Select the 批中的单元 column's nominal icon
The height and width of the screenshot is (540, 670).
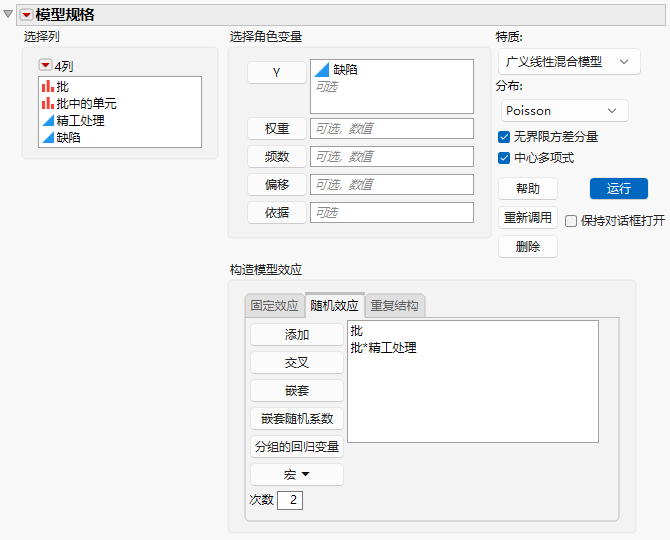tap(48, 103)
